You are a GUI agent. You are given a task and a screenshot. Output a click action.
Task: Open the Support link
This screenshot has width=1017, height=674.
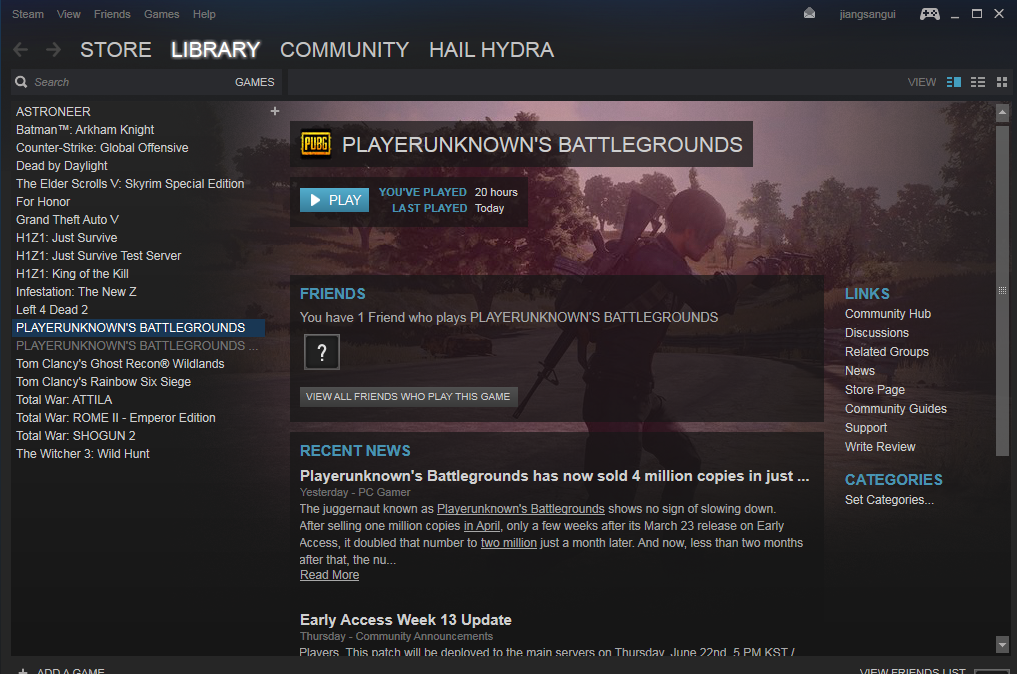(865, 428)
